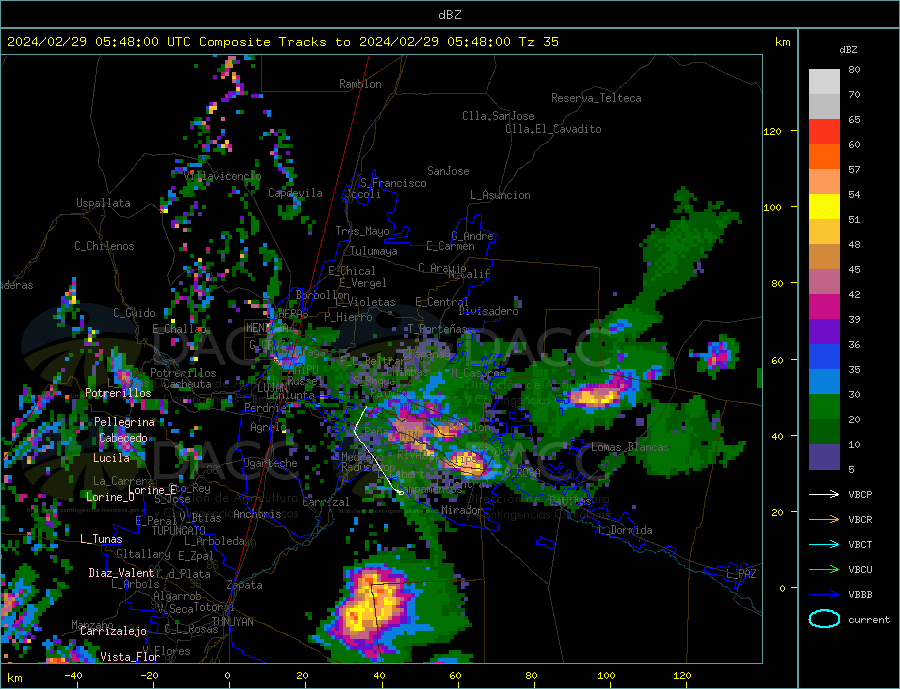Click the timestamp '2024/02/29 05:48:00 UTC Composite' header
The height and width of the screenshot is (689, 900).
139,42
